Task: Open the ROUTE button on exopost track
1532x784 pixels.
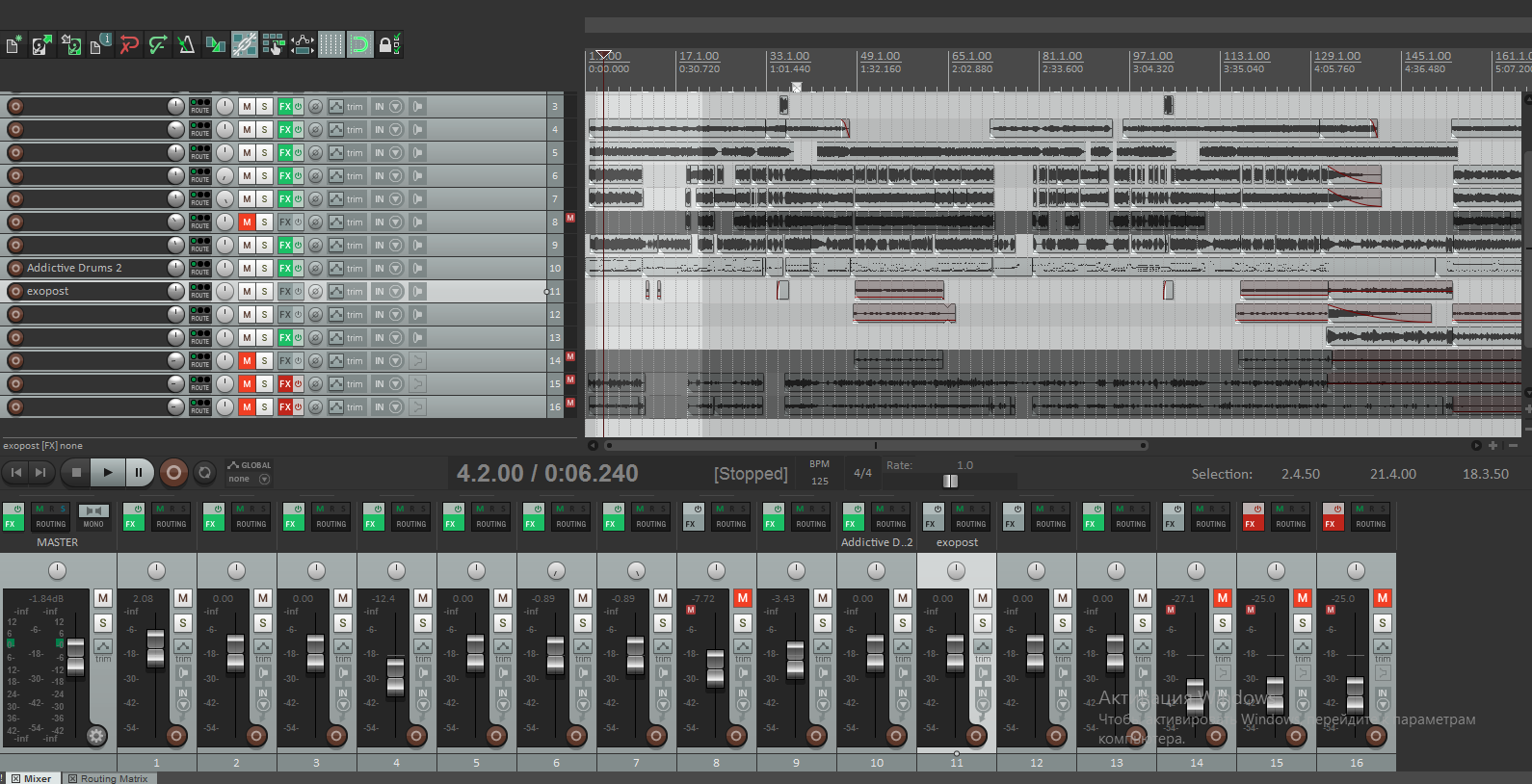Action: point(199,291)
